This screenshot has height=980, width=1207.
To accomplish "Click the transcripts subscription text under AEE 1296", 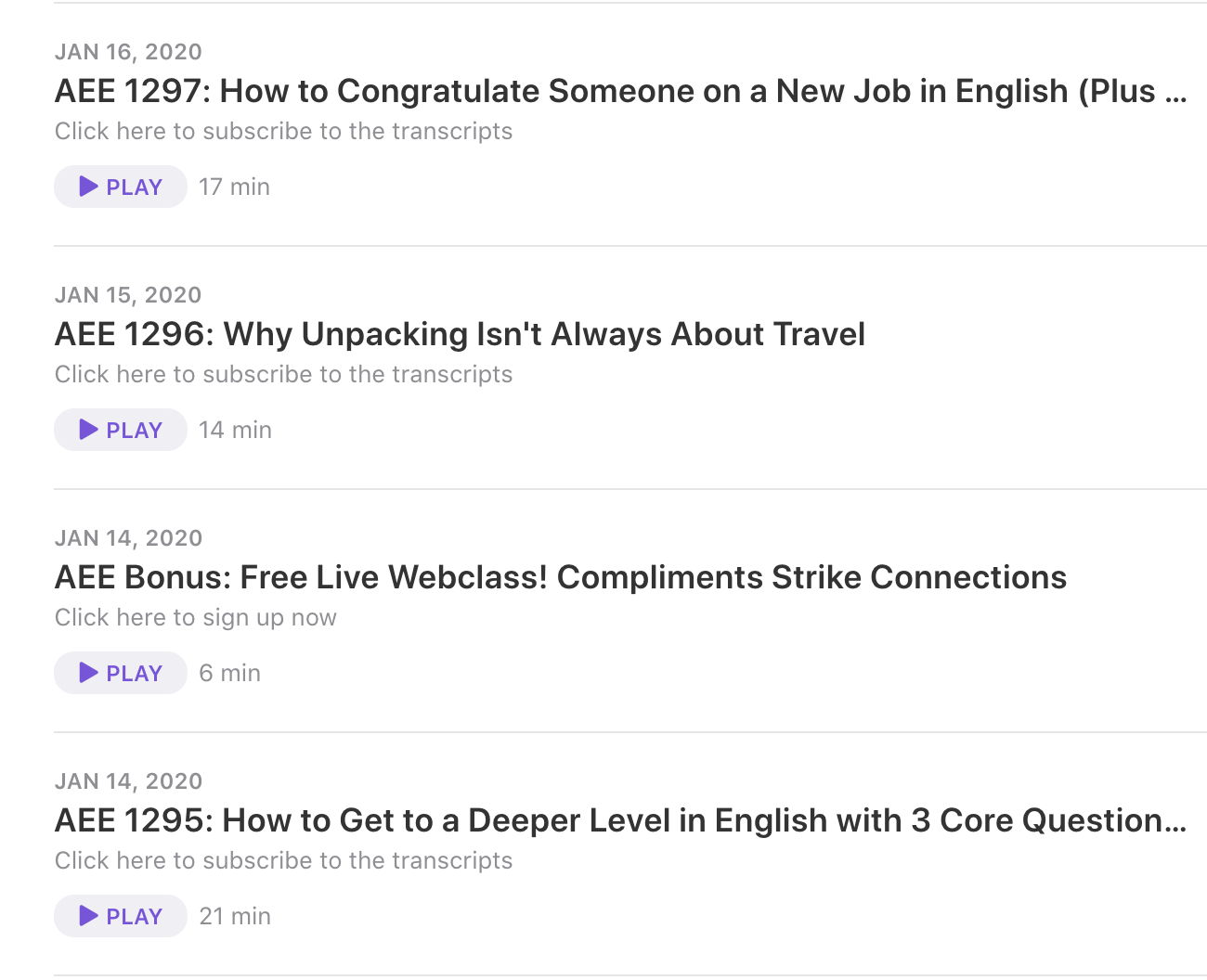I will click(283, 374).
